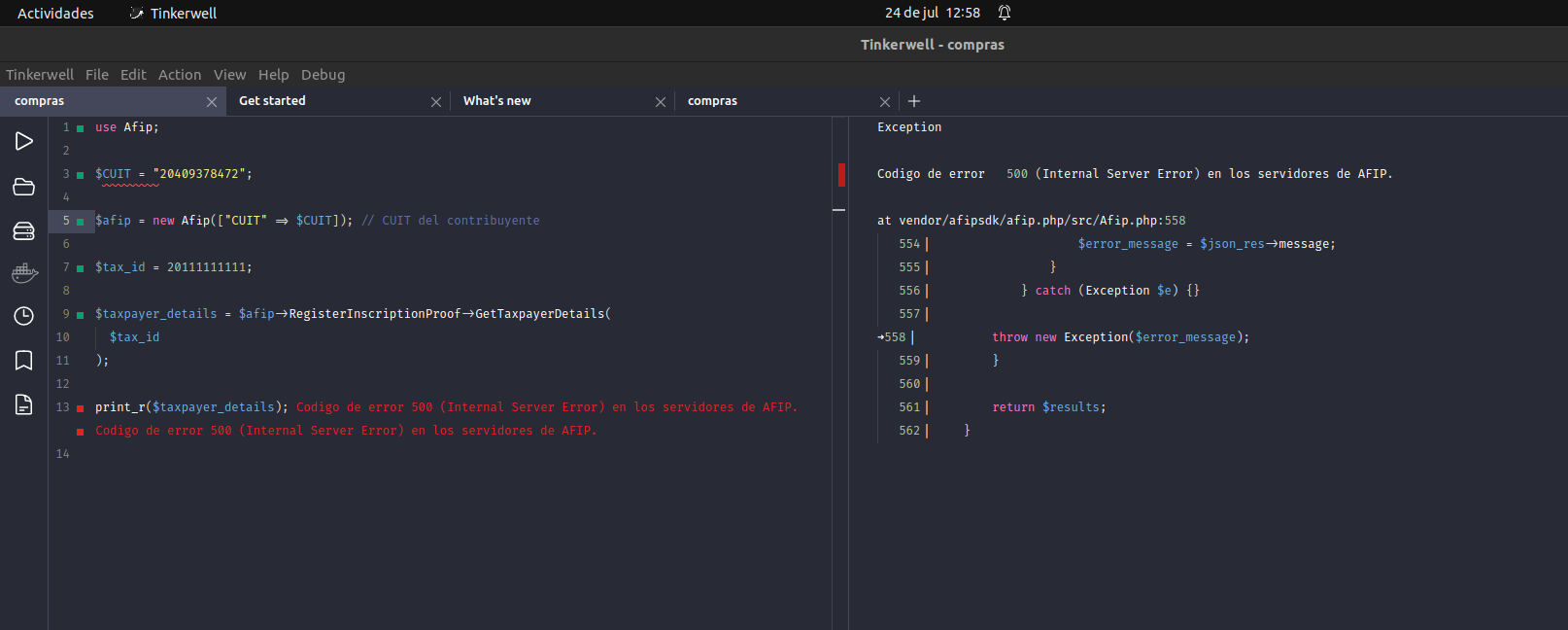Screen dimensions: 1568x630
Task: Click the green gutter marker on line 5
Action: coord(80,222)
